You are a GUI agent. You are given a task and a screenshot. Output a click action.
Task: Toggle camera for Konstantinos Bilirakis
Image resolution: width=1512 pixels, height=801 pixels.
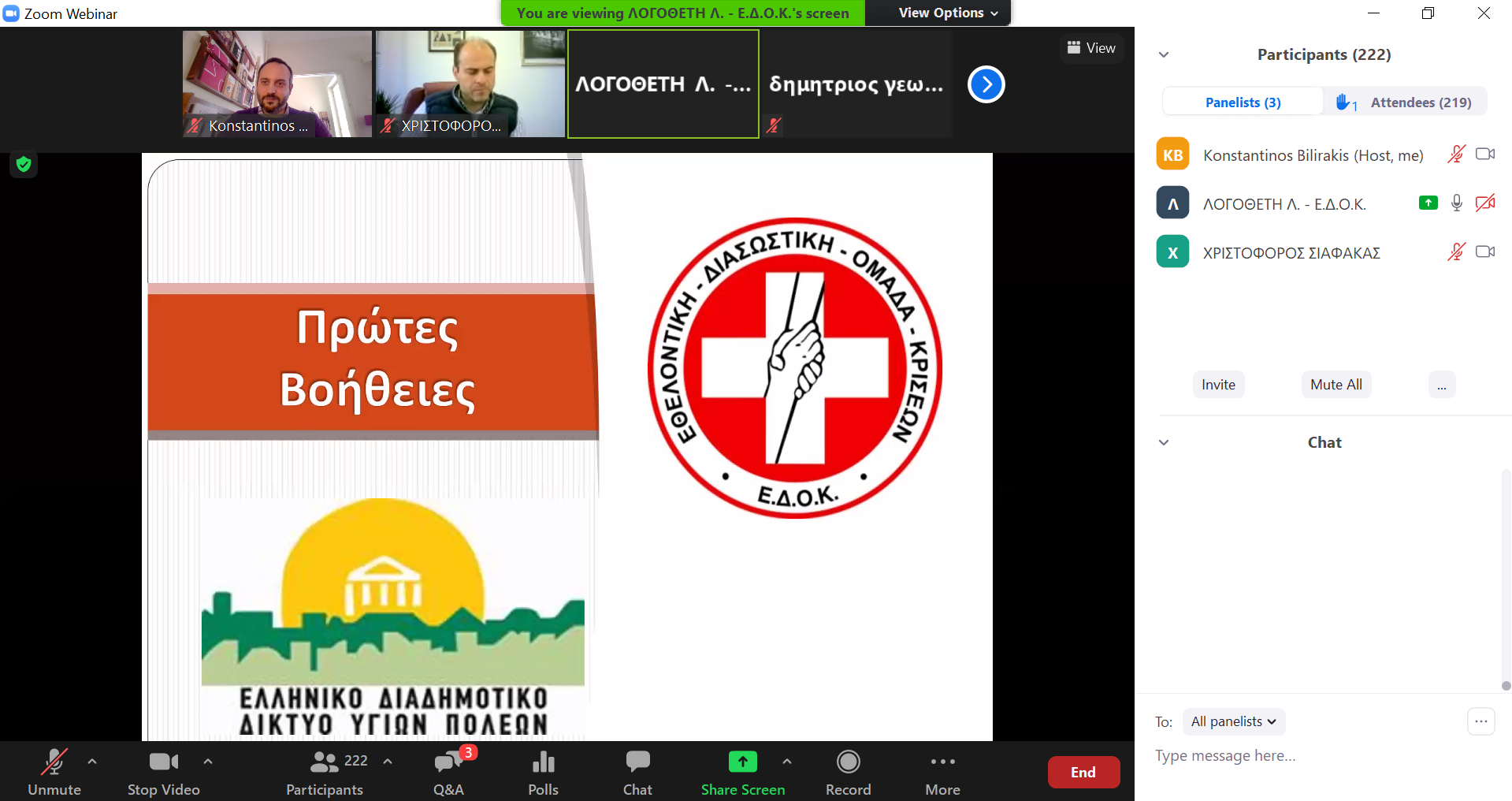click(1485, 155)
